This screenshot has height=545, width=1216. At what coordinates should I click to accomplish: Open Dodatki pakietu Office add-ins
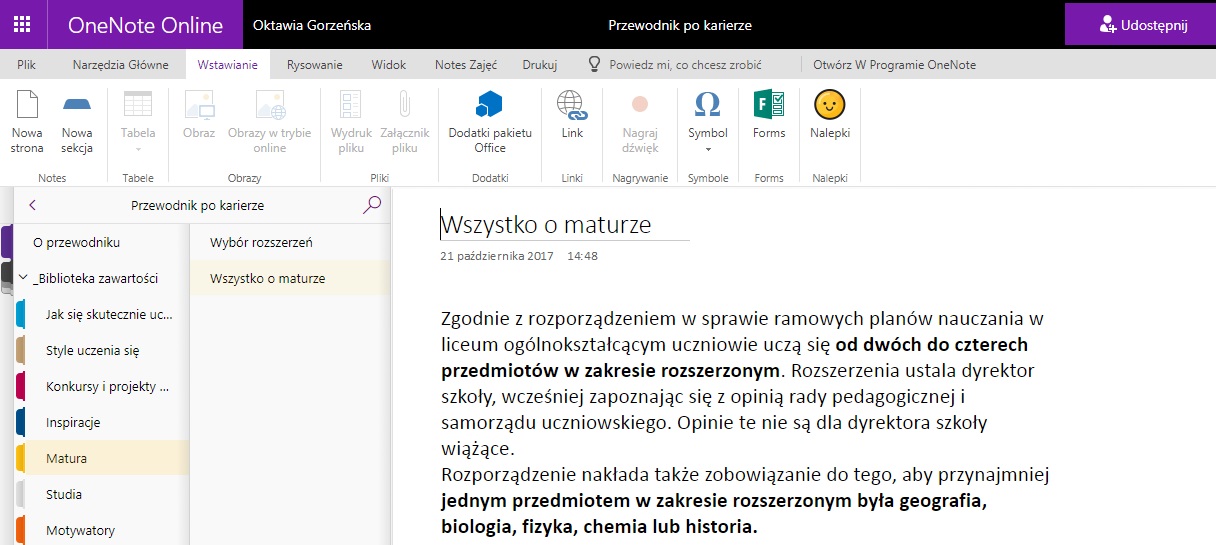(x=490, y=122)
